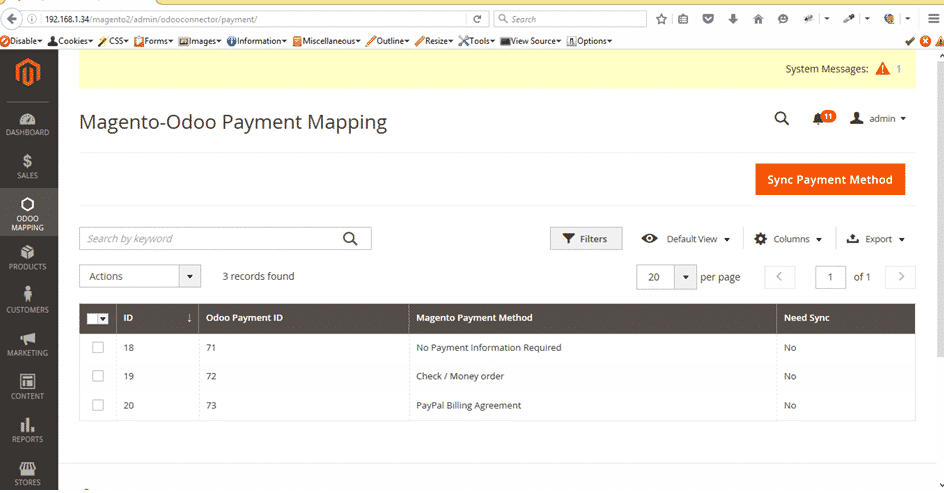This screenshot has height=493, width=944.
Task: Open the Content sidebar menu
Action: pyautogui.click(x=28, y=386)
